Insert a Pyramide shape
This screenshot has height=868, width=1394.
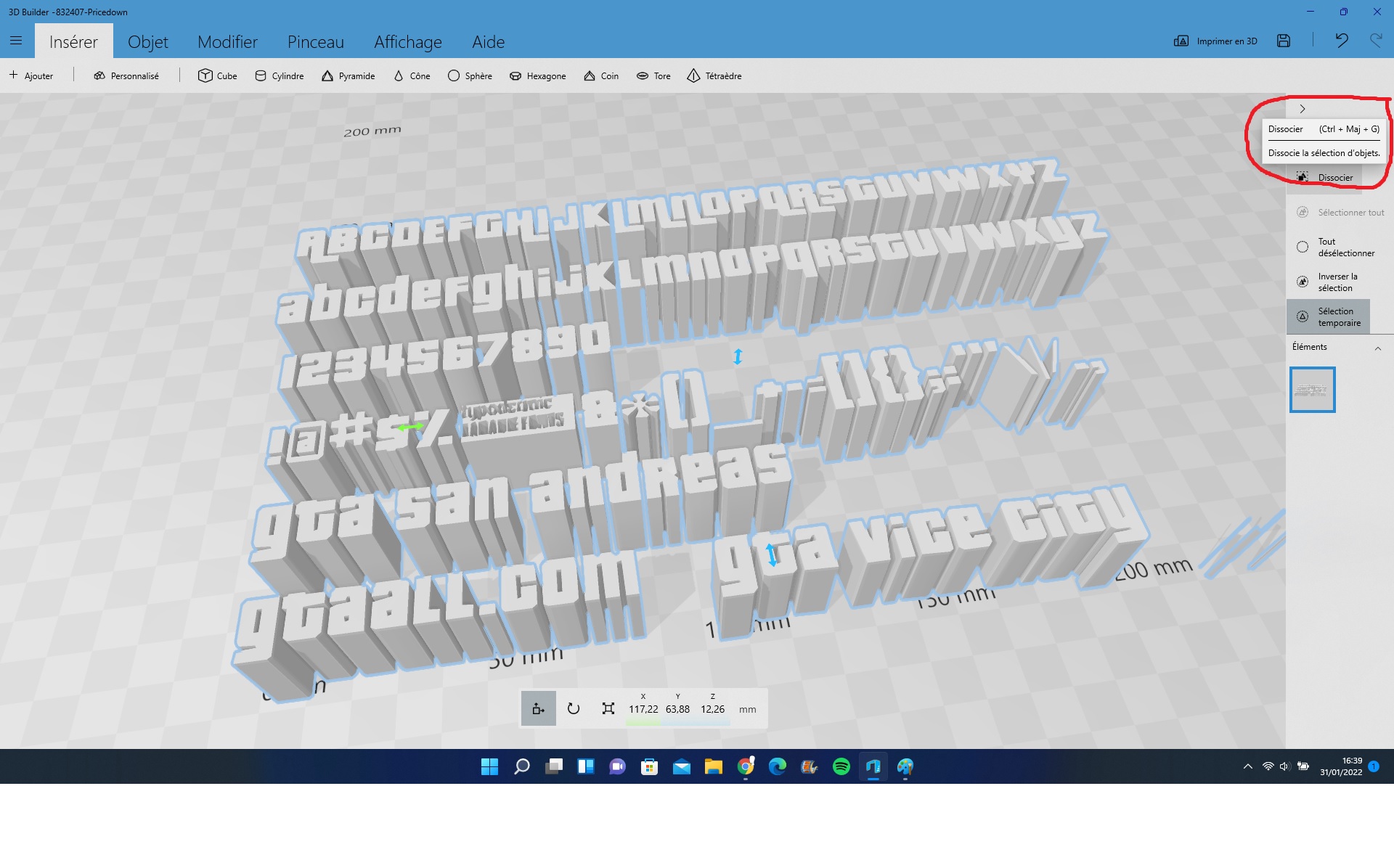(x=348, y=75)
